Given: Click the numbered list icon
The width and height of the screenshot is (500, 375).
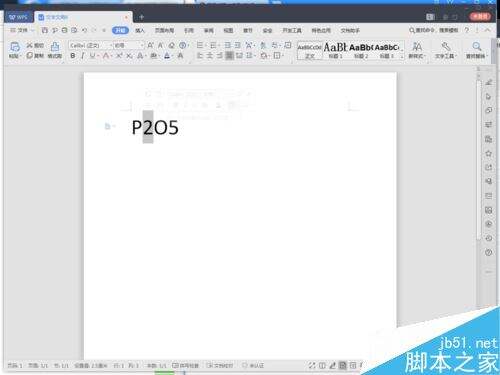Looking at the screenshot, I should tap(214, 45).
